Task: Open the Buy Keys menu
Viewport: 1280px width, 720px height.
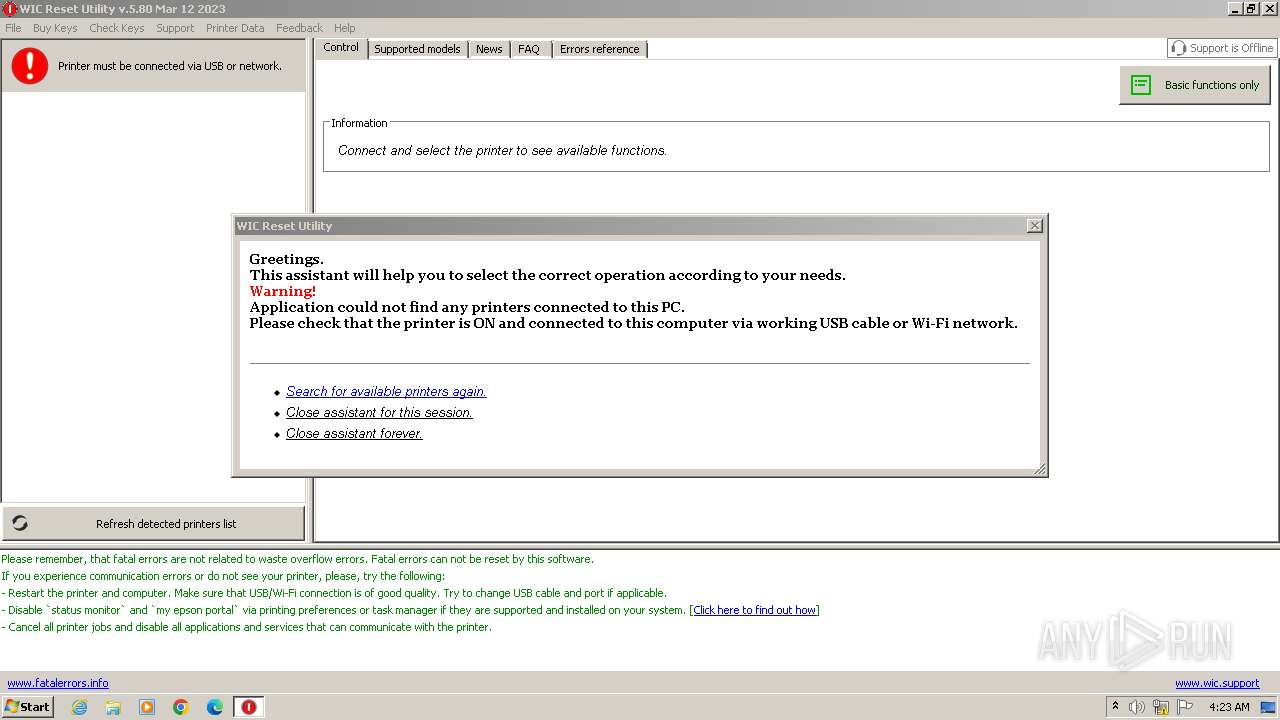Action: (x=55, y=28)
